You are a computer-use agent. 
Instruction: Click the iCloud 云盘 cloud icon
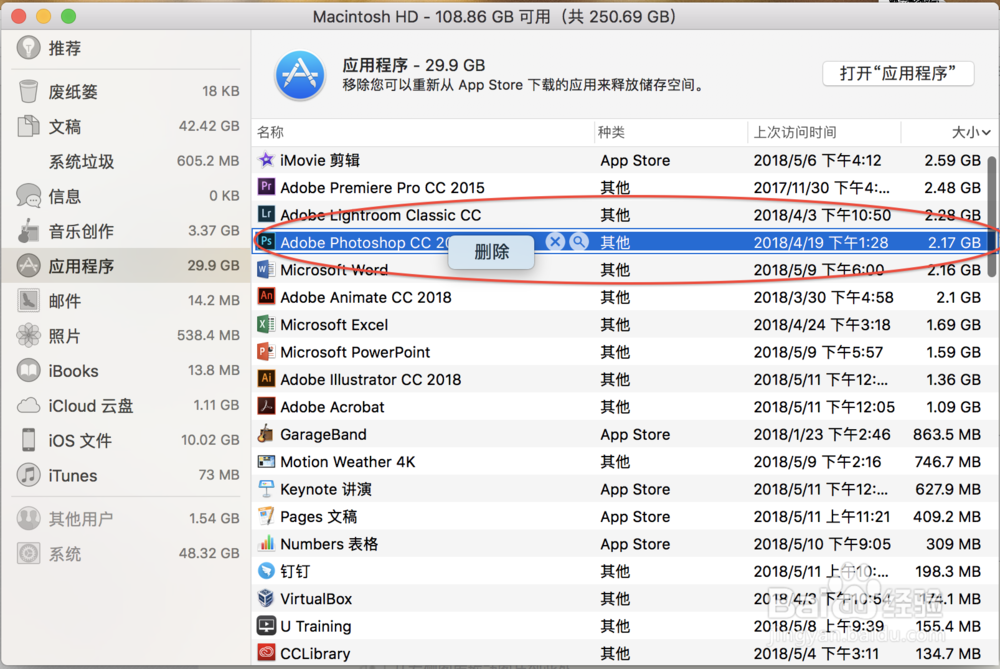click(29, 406)
